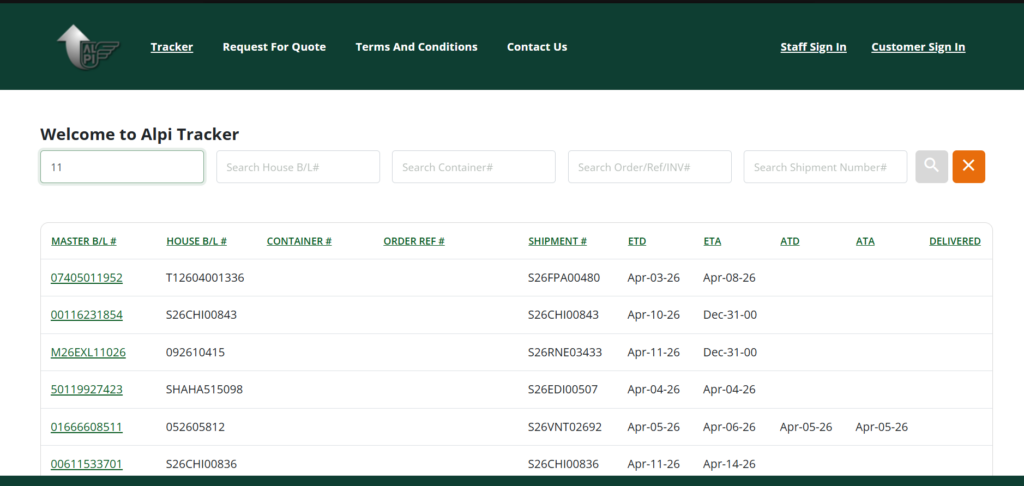Click the Apr-14-26 ETA value
This screenshot has height=486, width=1024.
point(729,464)
